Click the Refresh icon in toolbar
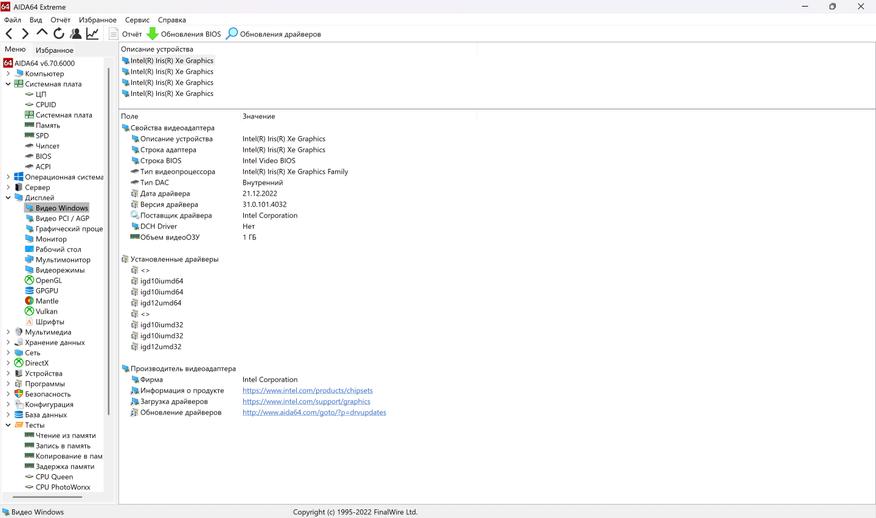This screenshot has width=876, height=518. [x=59, y=34]
